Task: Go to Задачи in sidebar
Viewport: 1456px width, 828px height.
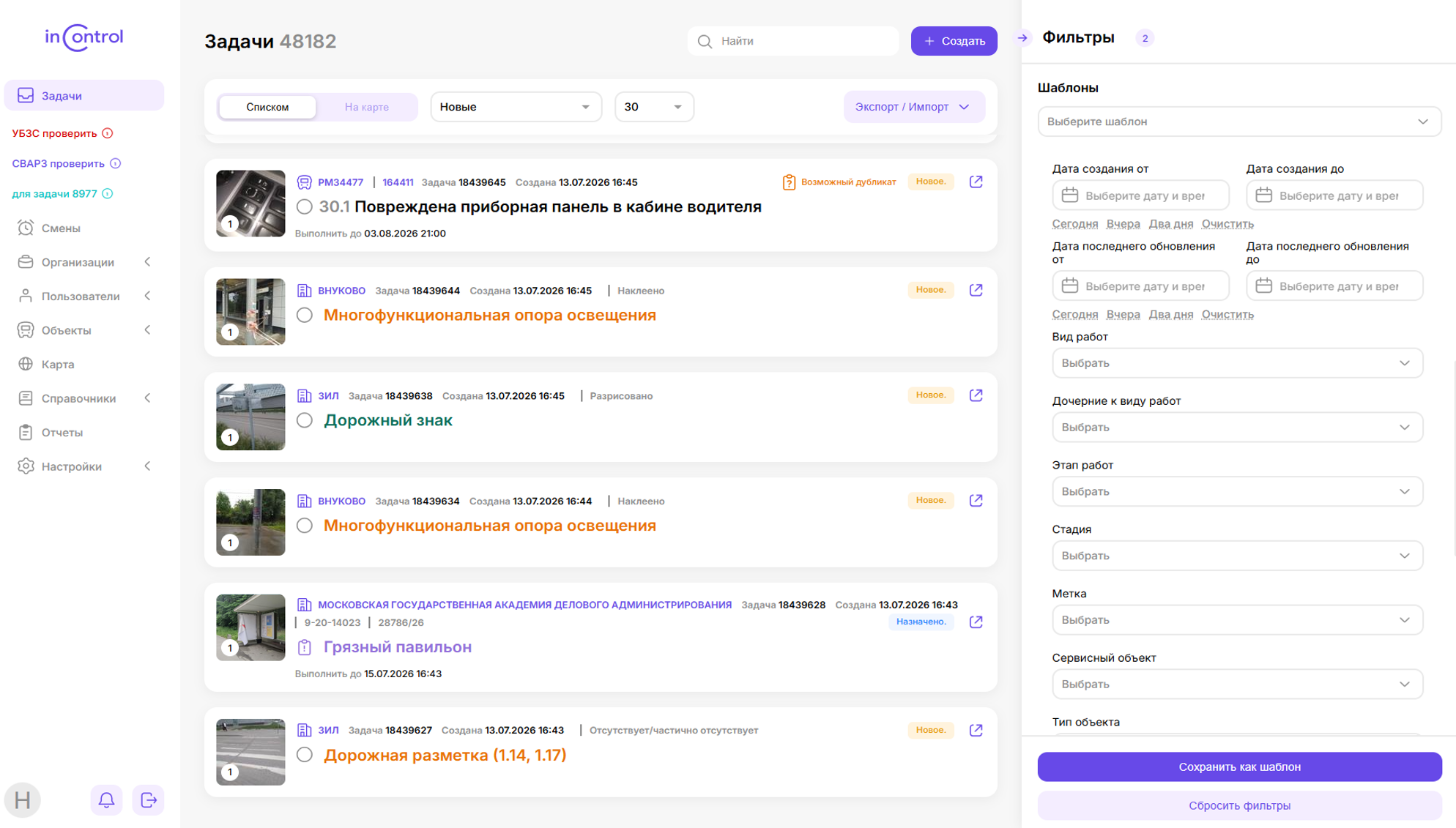Action: (84, 96)
